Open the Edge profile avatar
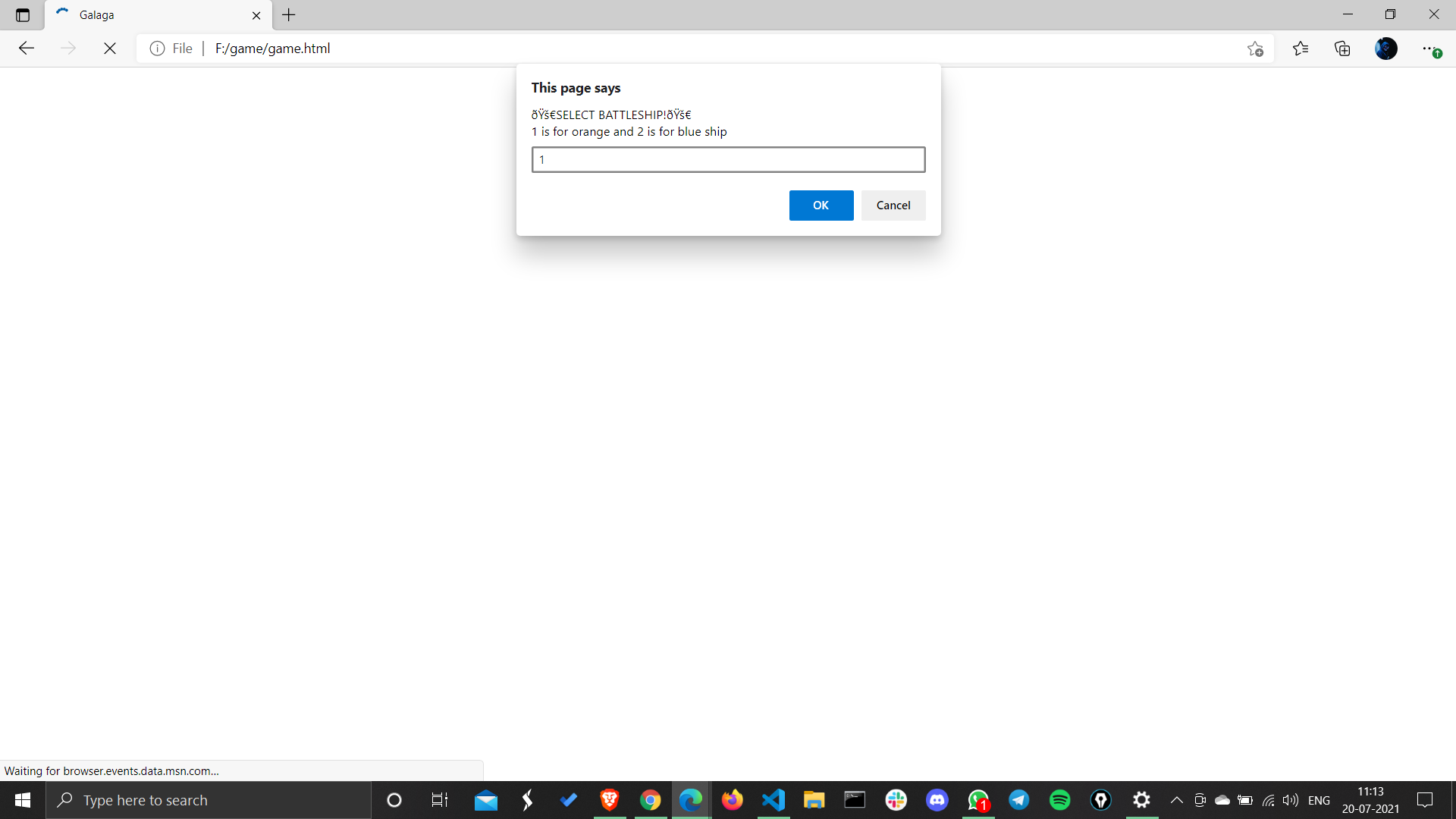 pos(1386,49)
